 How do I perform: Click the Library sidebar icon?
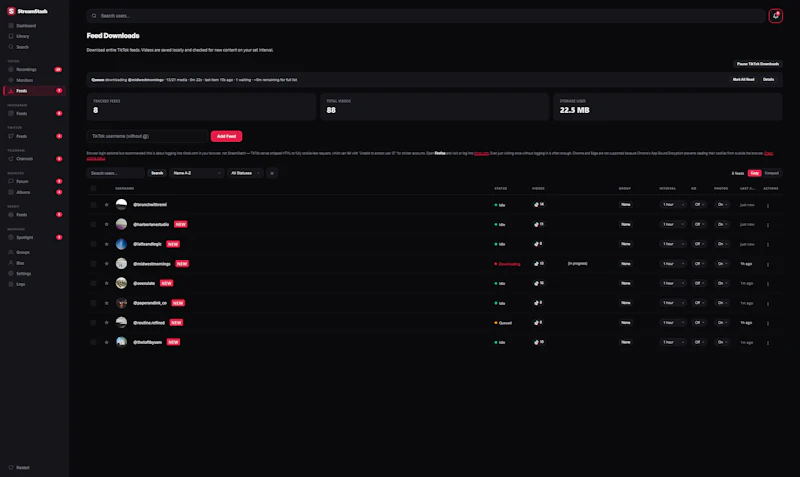tap(11, 36)
